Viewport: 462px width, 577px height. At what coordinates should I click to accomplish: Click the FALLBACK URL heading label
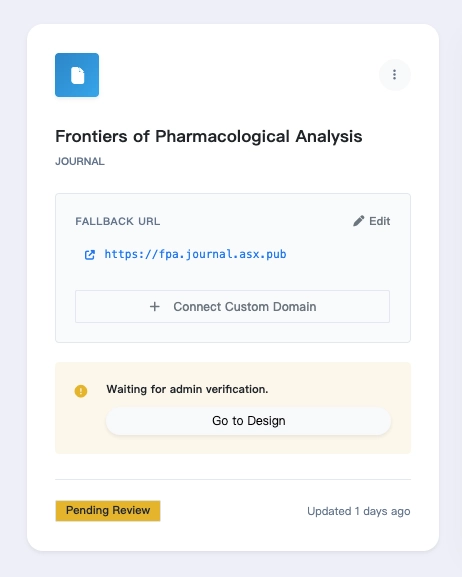pyautogui.click(x=118, y=221)
